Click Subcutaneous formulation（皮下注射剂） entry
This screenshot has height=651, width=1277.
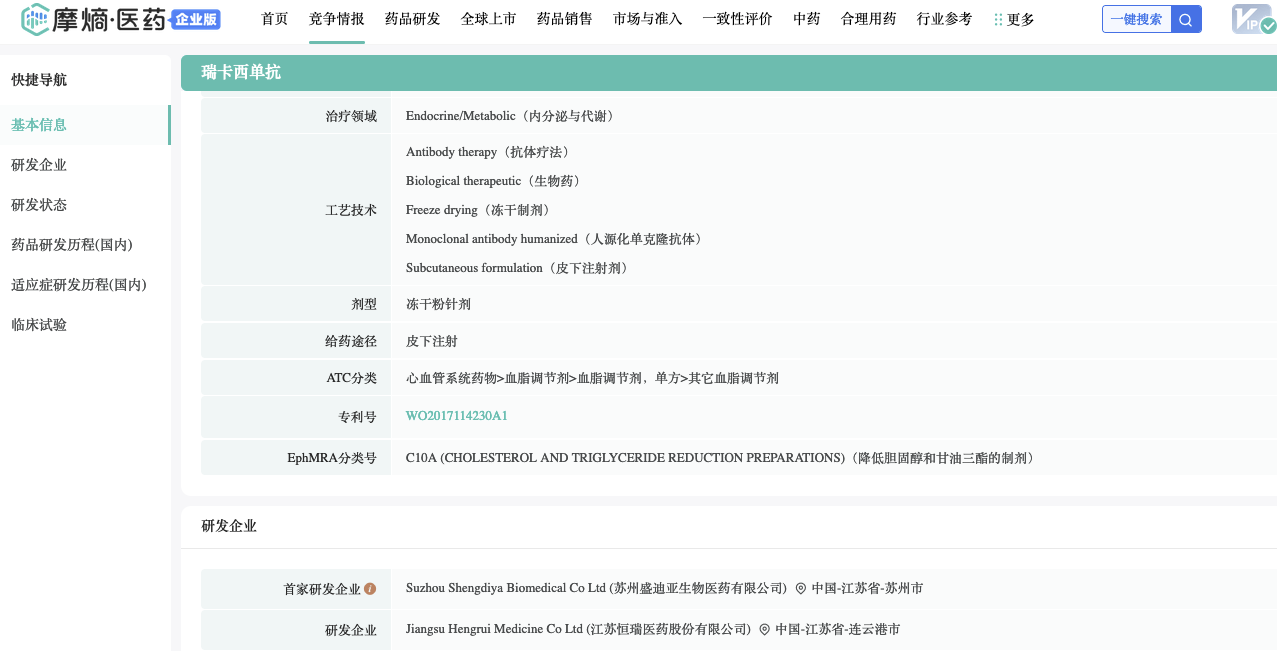(x=520, y=268)
